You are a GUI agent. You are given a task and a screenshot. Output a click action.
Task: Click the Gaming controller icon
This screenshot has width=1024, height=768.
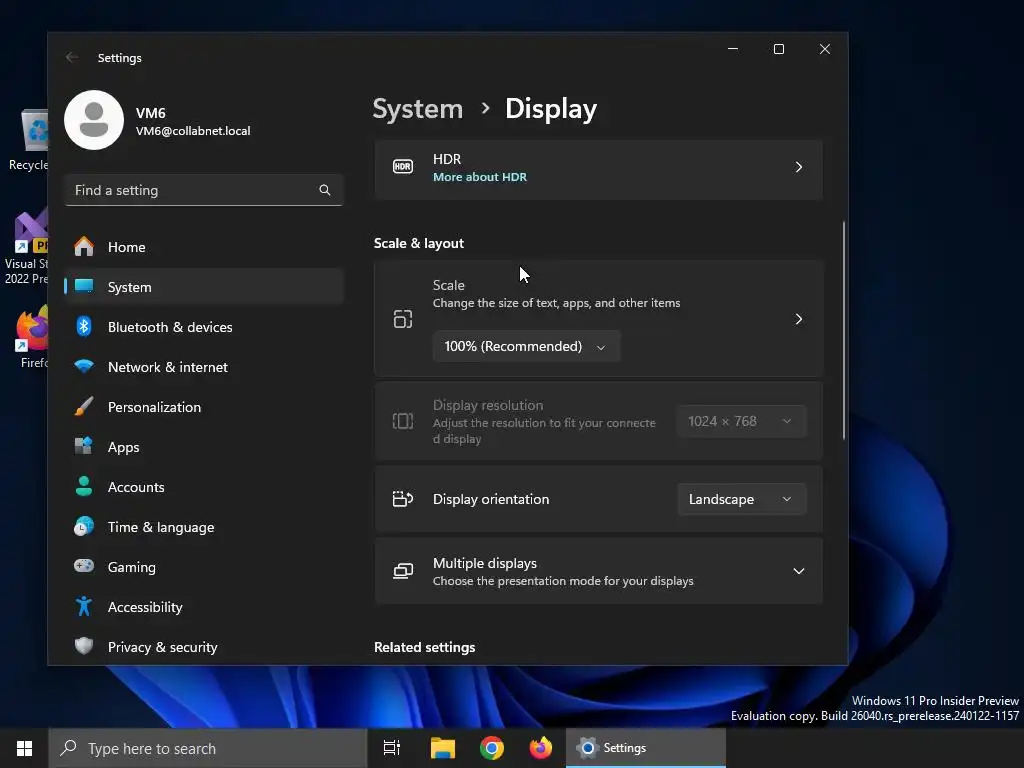[84, 566]
